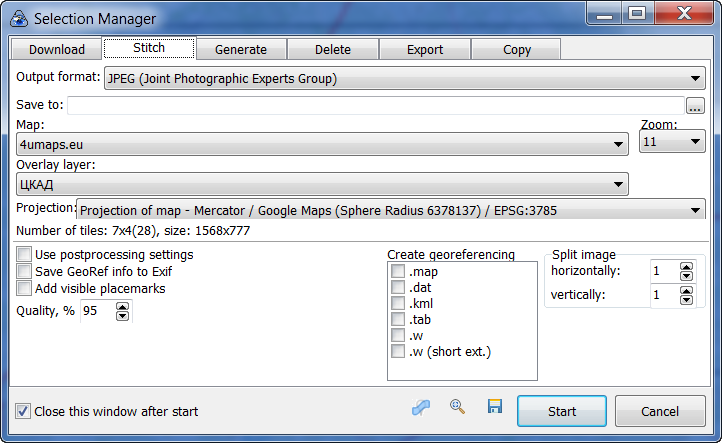This screenshot has height=443, width=722.
Task: Check the .kml georeferencing option
Action: pyautogui.click(x=399, y=303)
